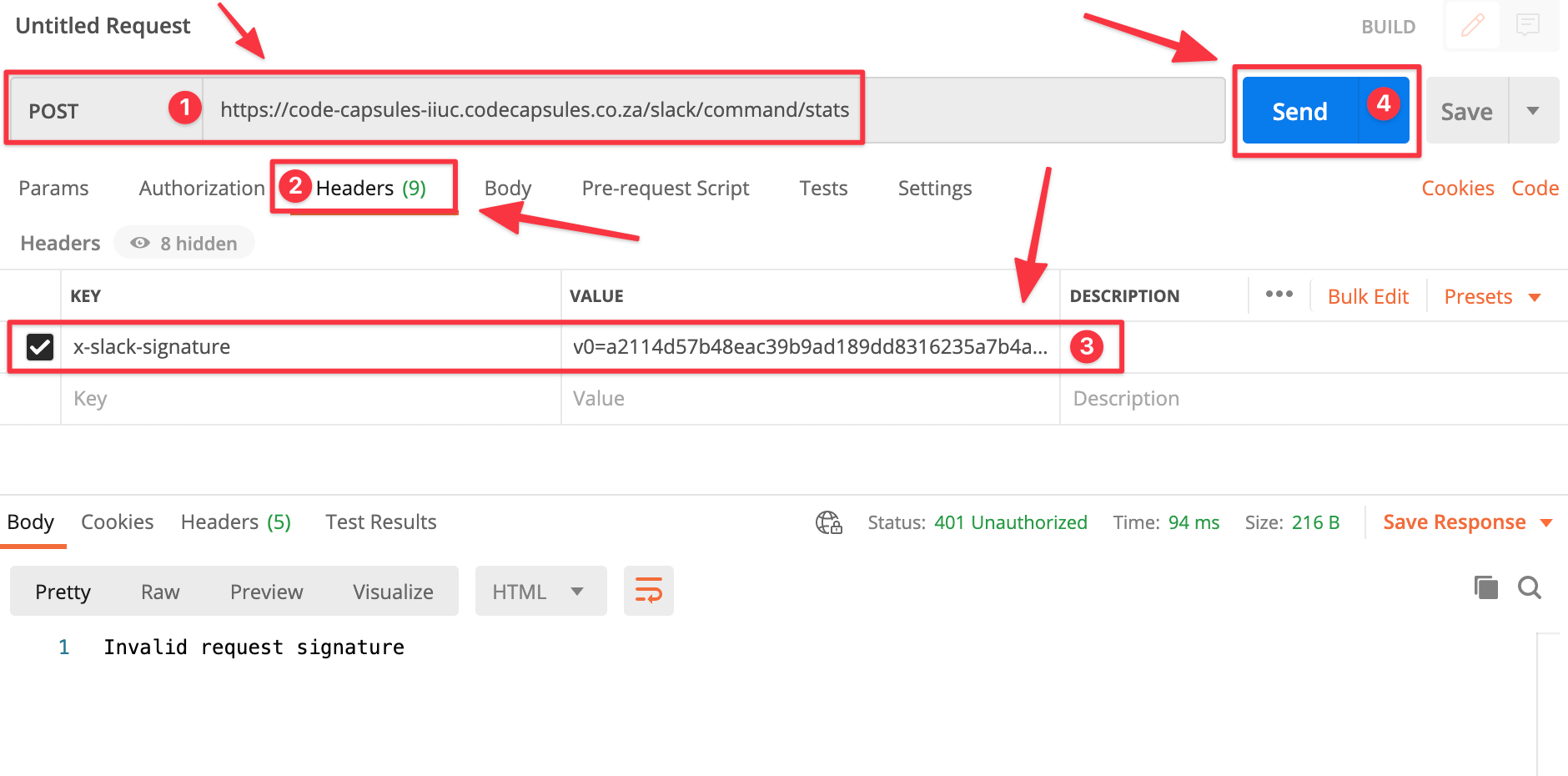Open the Authorization tab
The height and width of the screenshot is (776, 1568).
point(201,189)
